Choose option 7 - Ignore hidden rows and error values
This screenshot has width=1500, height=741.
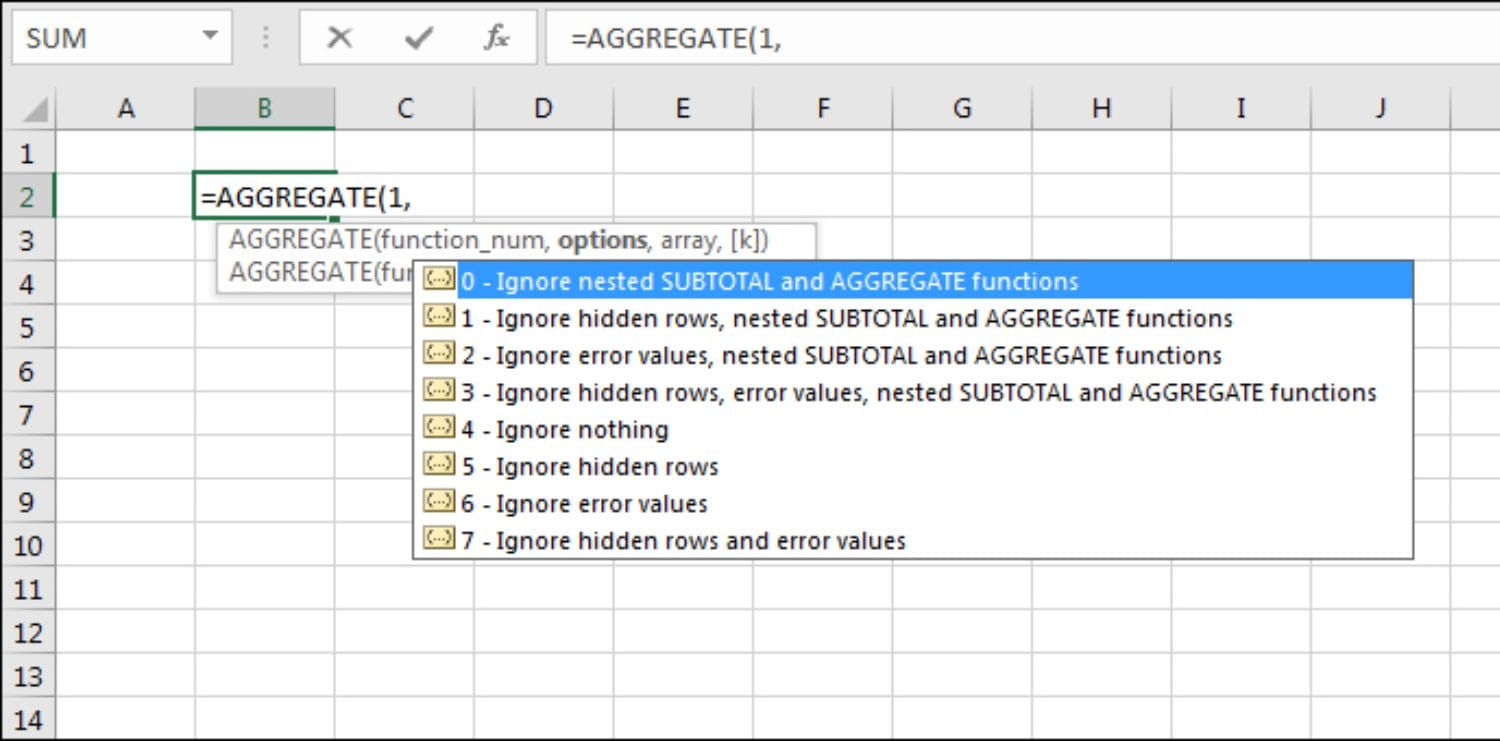913,540
